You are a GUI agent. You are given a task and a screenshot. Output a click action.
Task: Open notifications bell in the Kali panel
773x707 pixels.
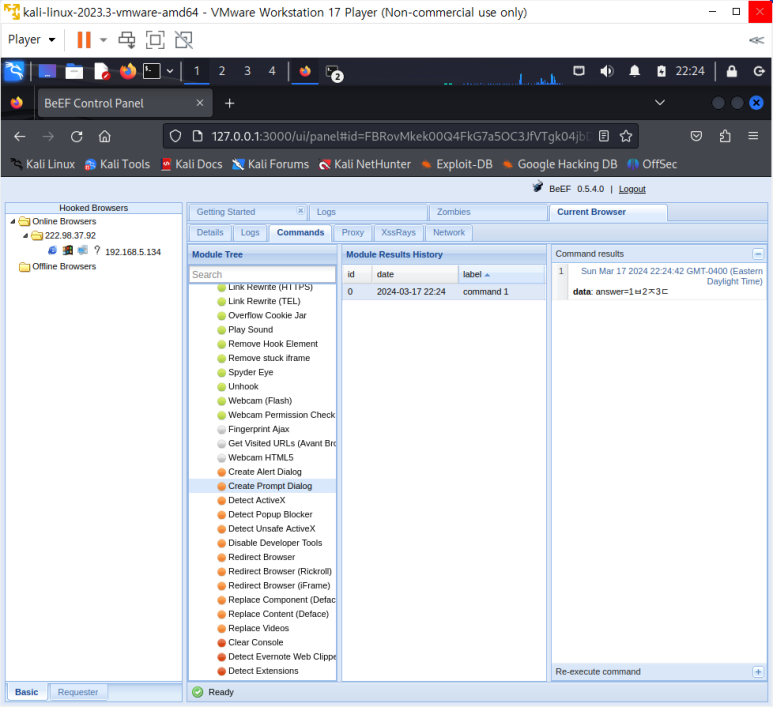[x=634, y=71]
